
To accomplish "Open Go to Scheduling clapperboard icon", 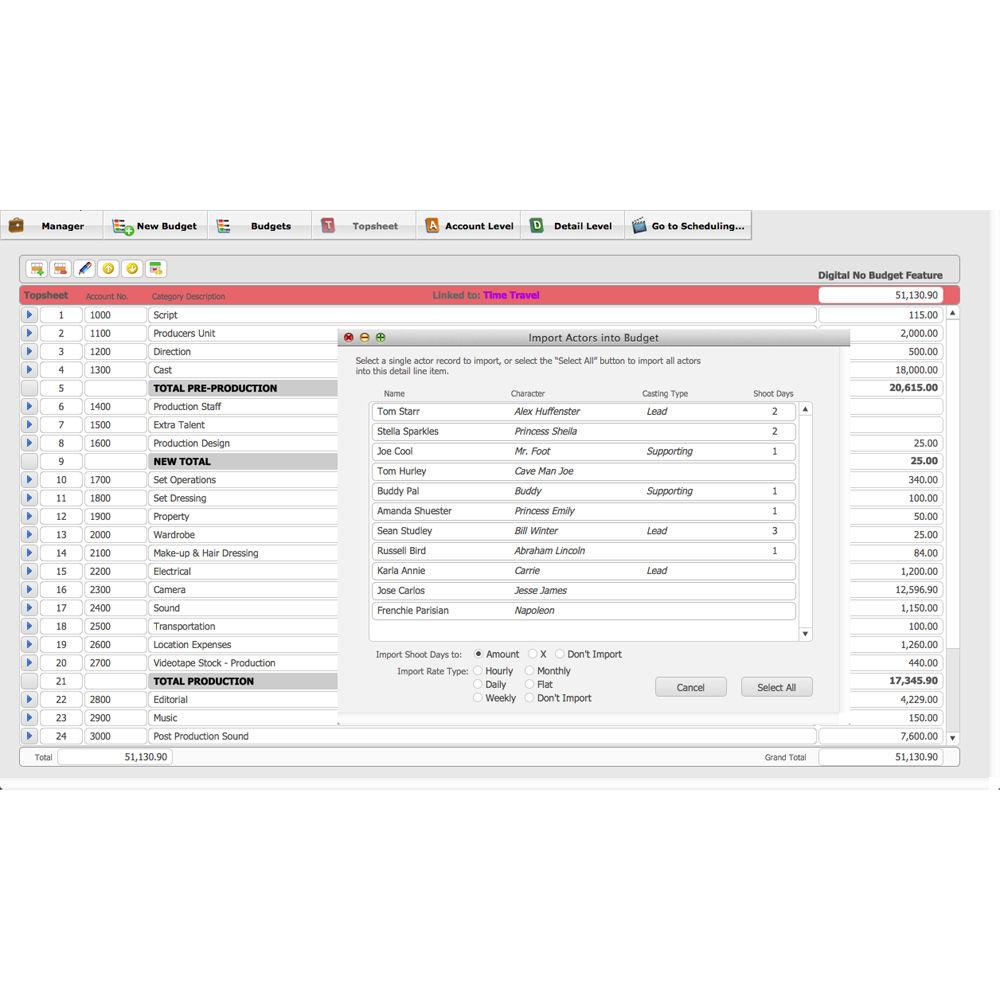I will 639,226.
